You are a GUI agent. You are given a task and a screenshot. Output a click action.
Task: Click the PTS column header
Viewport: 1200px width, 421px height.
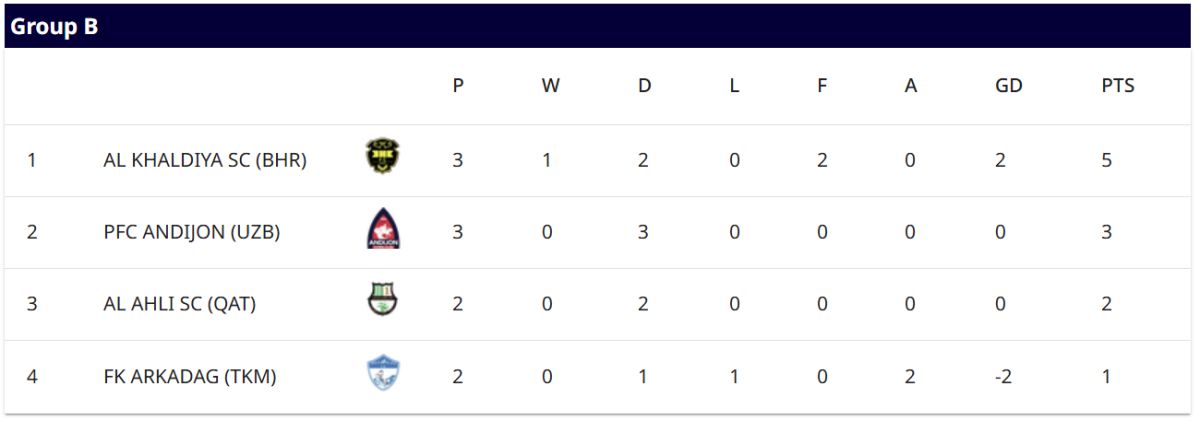tap(1117, 86)
